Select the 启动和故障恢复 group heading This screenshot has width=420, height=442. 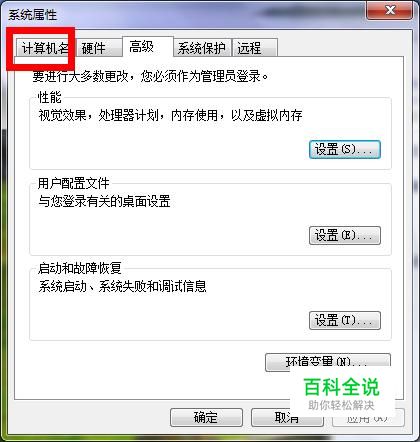[80, 268]
